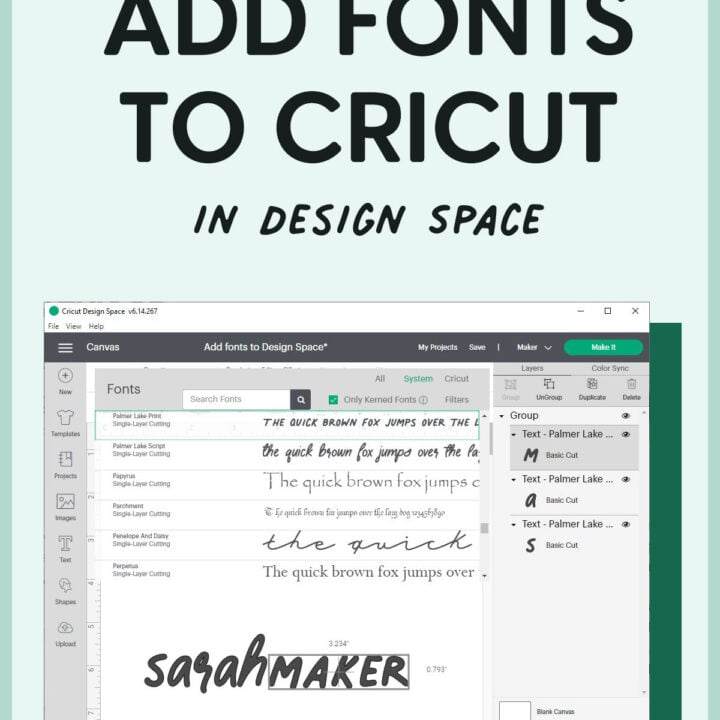The height and width of the screenshot is (720, 720).
Task: Switch to System fonts tab
Action: click(418, 379)
